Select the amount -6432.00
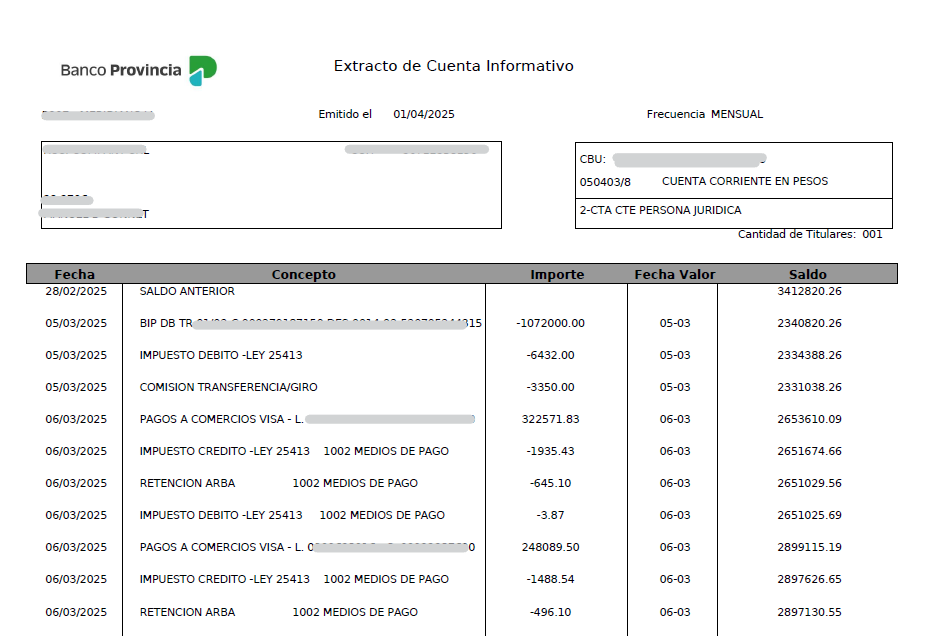Screen dimensions: 925x636 tap(550, 355)
